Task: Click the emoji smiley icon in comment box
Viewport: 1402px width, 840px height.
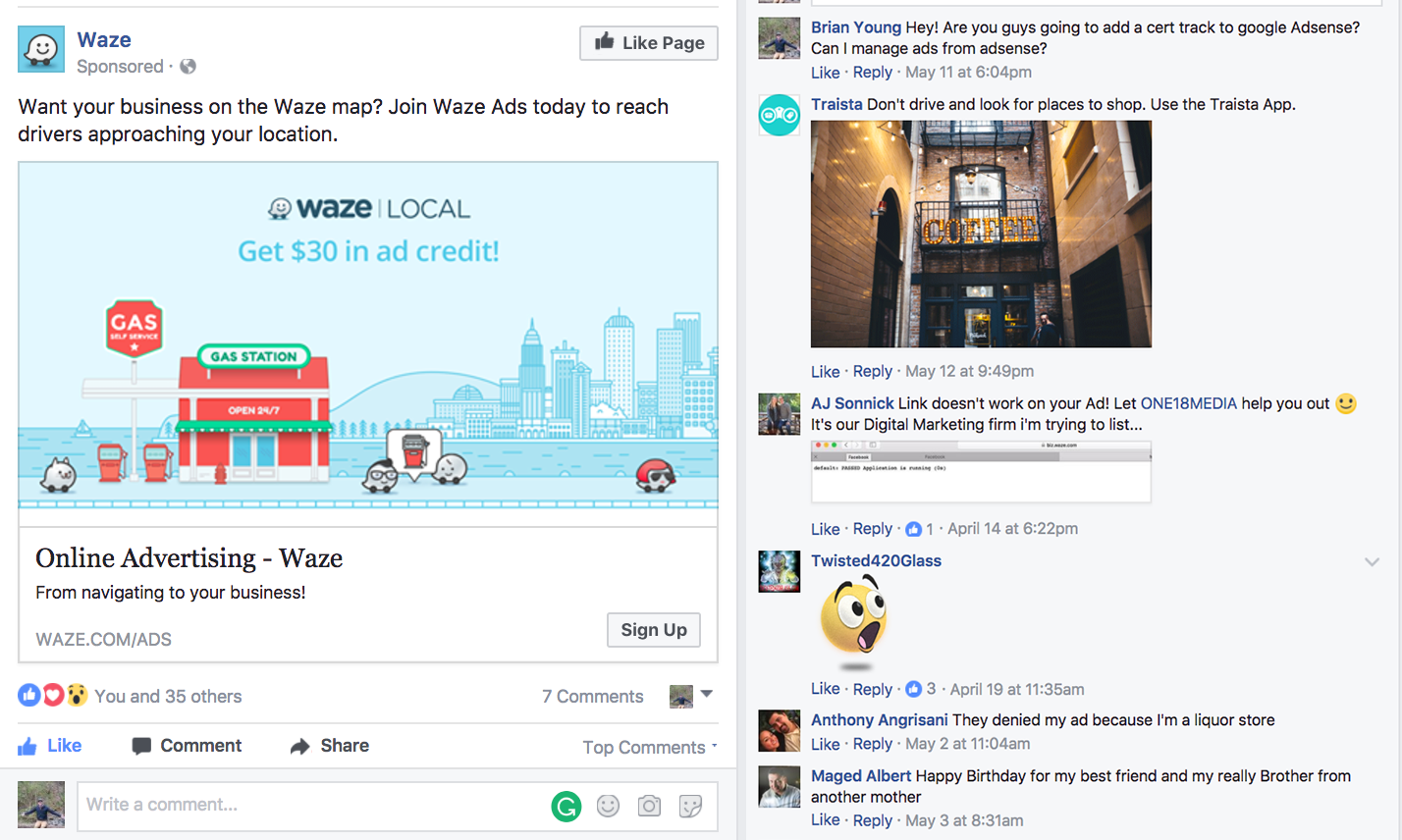Action: (x=609, y=806)
